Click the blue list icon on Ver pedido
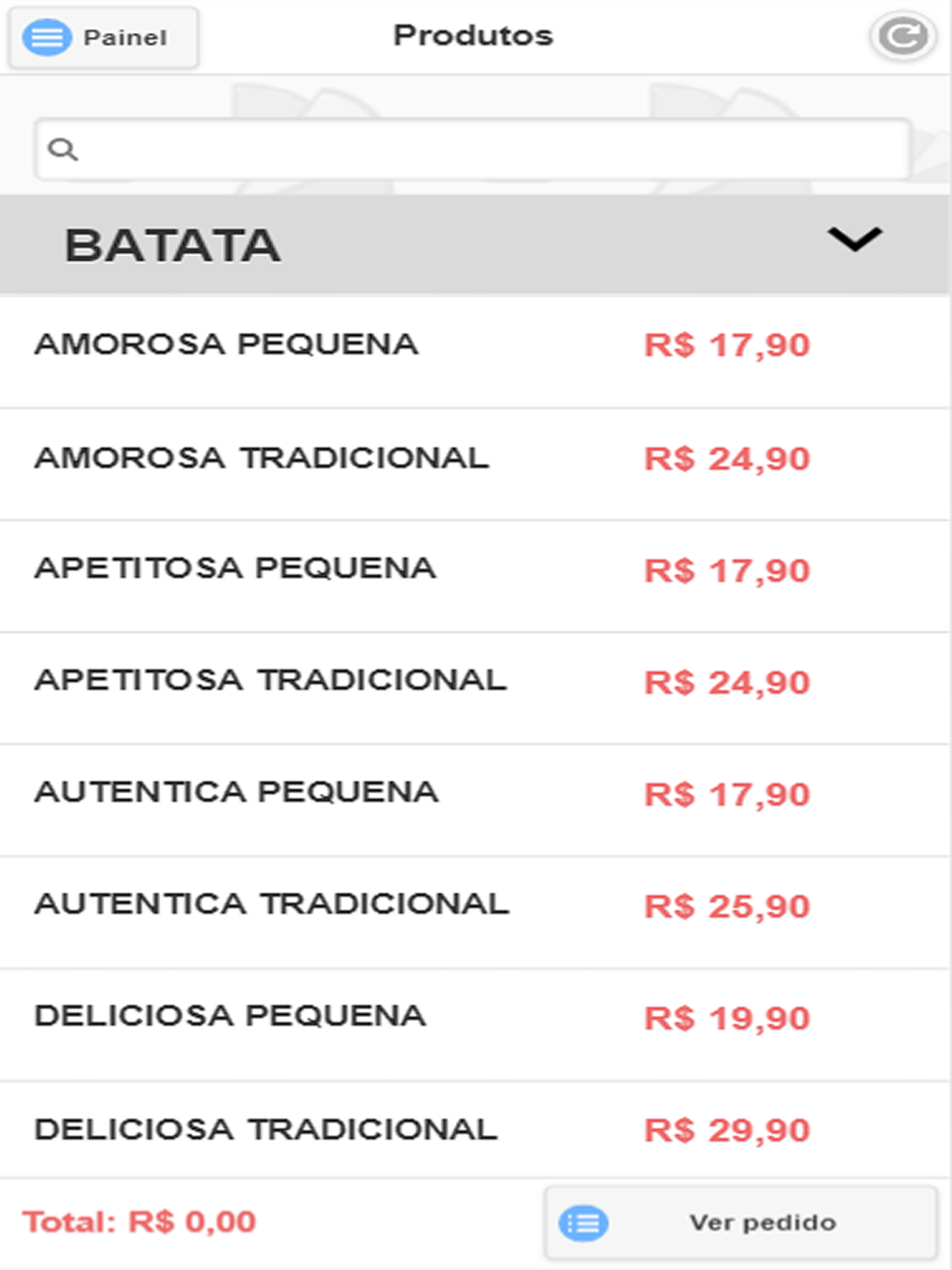This screenshot has width=952, height=1270. (x=584, y=1222)
